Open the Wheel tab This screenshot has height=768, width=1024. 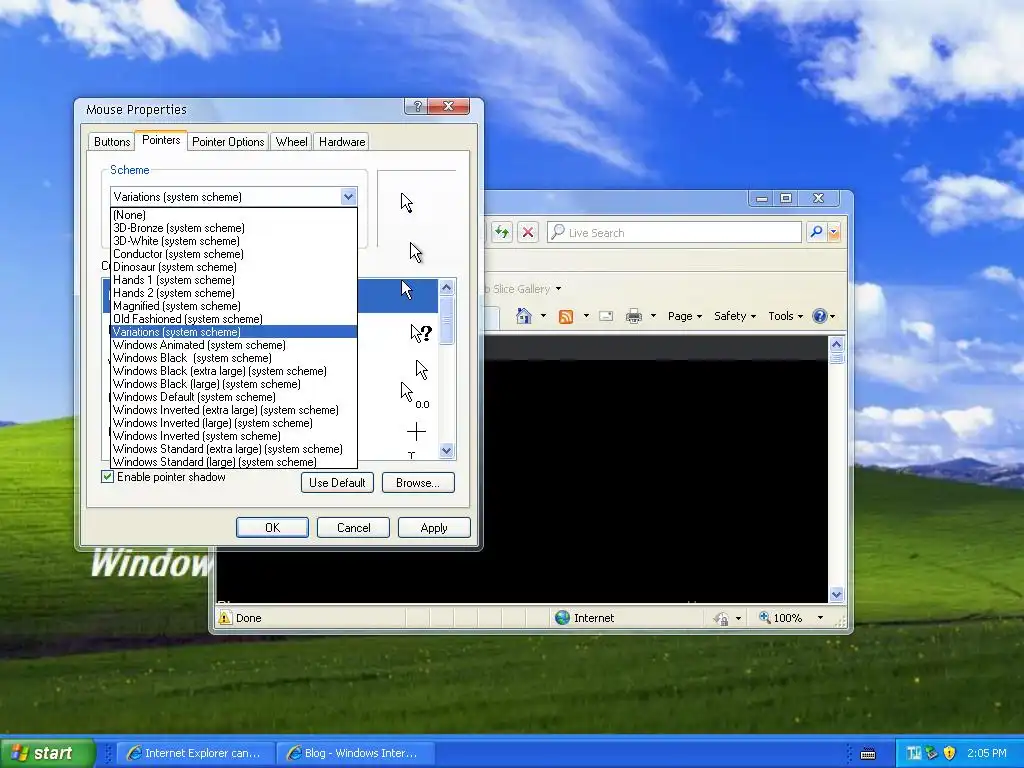(x=291, y=142)
